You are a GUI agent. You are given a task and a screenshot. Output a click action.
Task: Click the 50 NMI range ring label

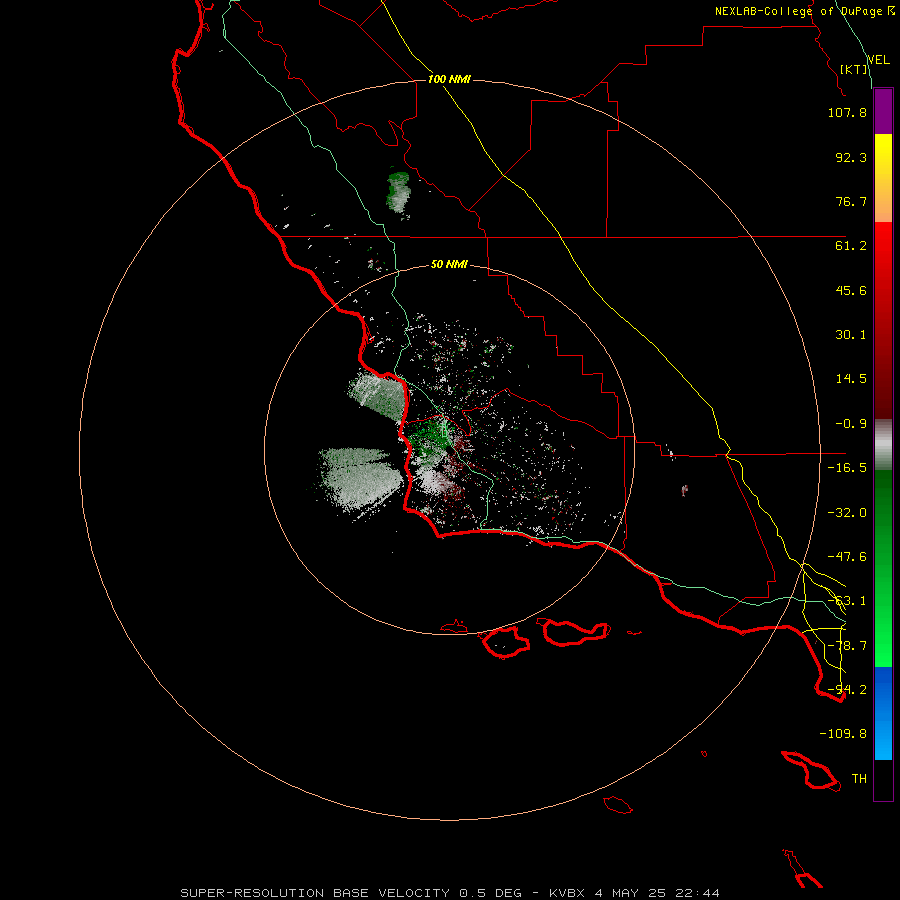tap(449, 264)
